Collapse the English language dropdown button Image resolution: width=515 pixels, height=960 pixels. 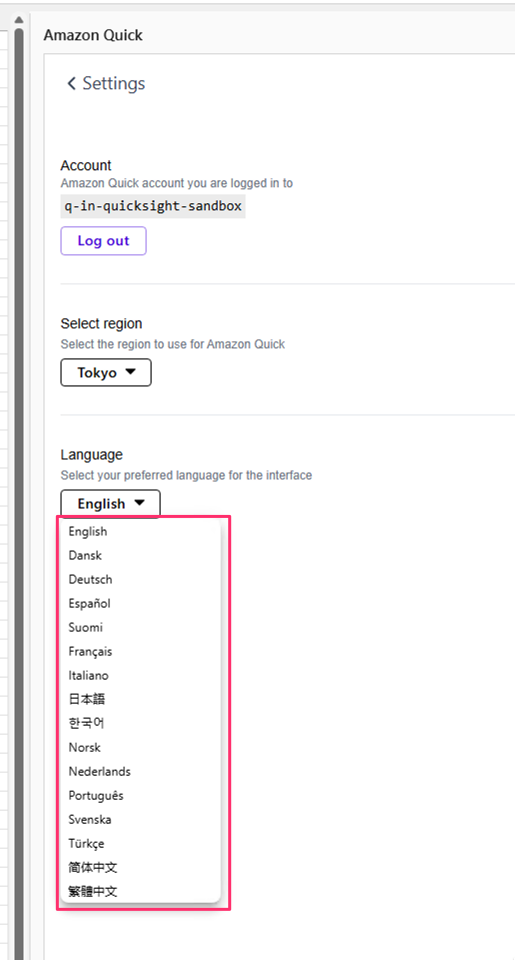pos(110,503)
